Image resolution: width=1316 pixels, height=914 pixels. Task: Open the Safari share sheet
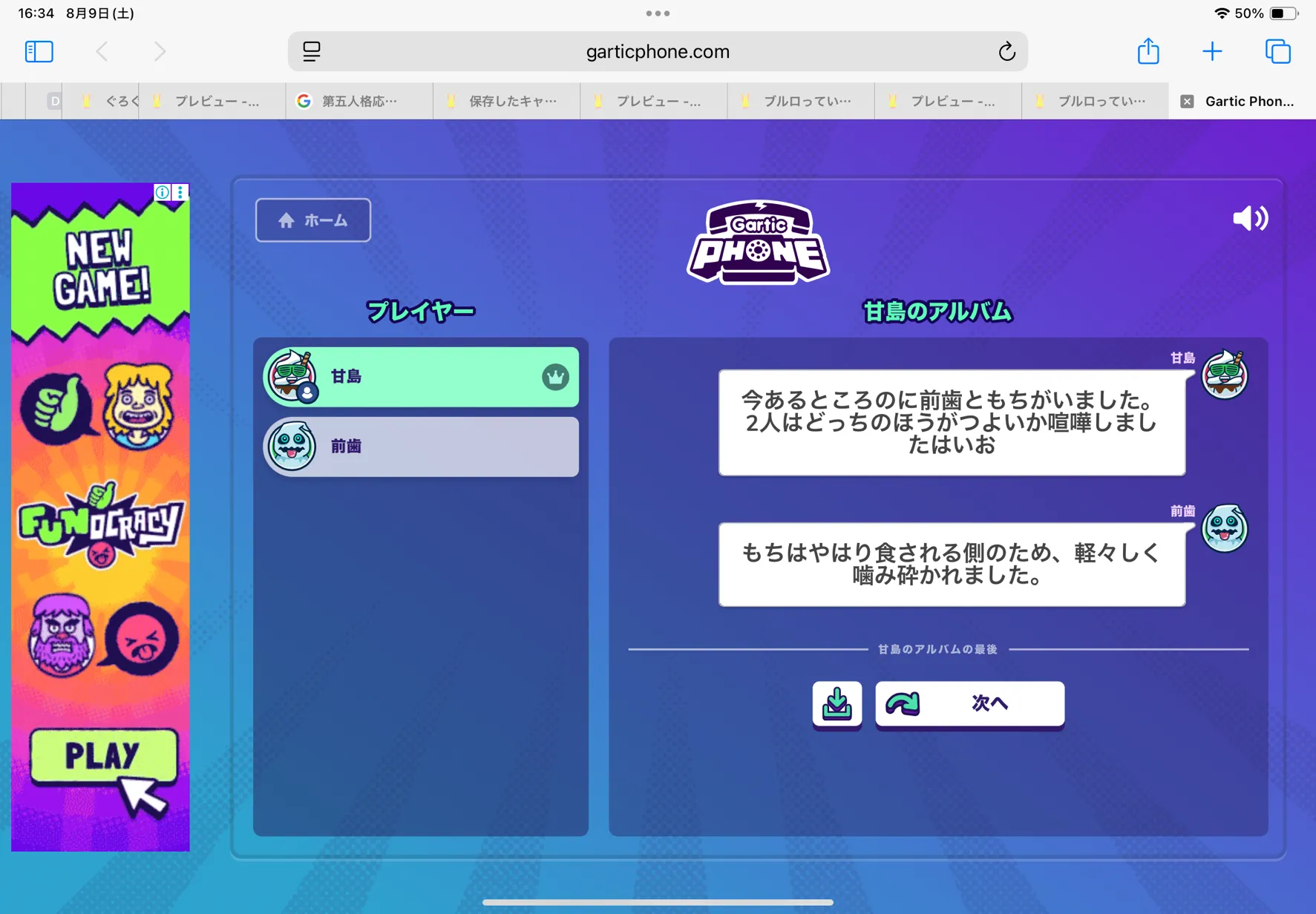tap(1148, 50)
